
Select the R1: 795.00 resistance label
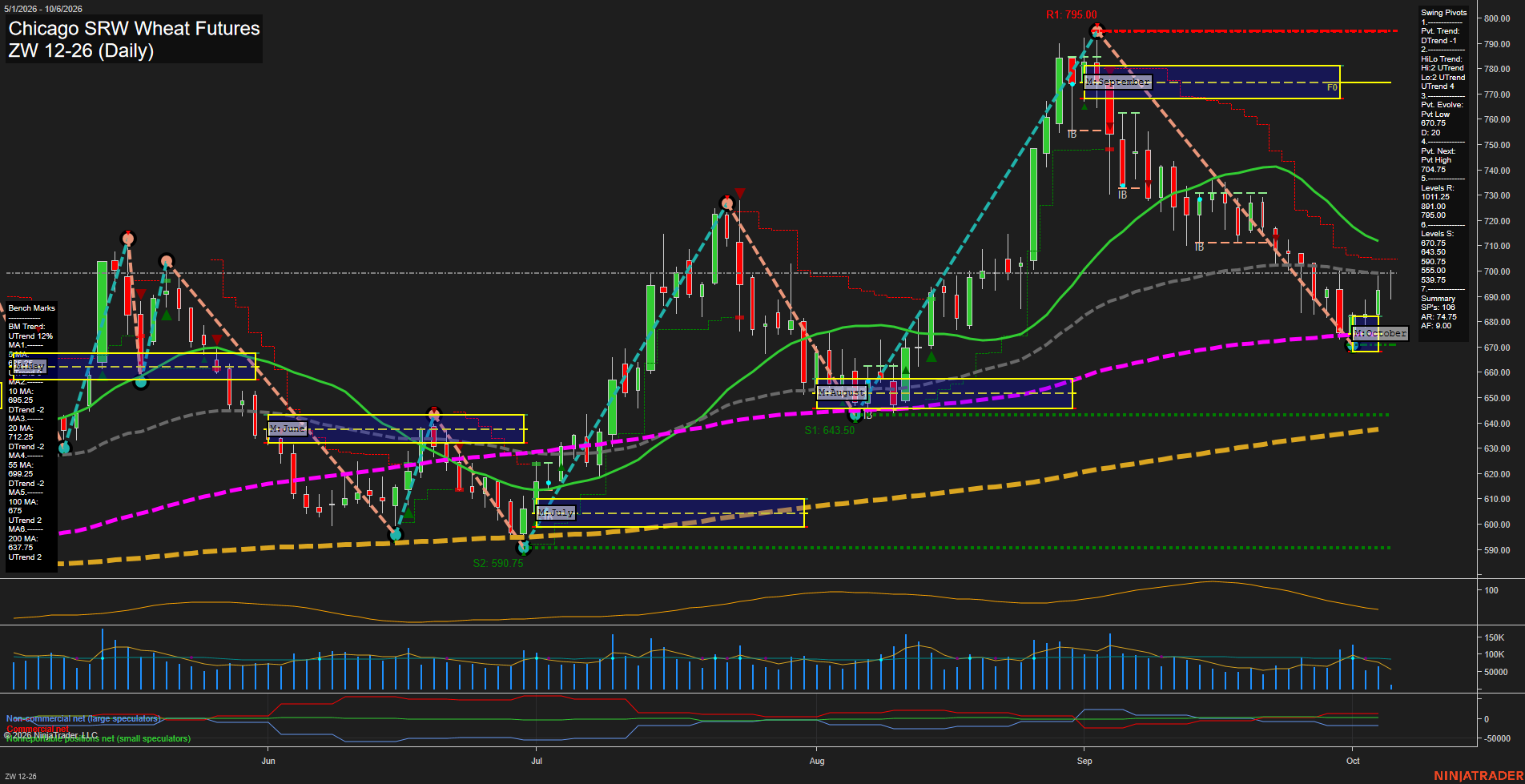point(1072,15)
